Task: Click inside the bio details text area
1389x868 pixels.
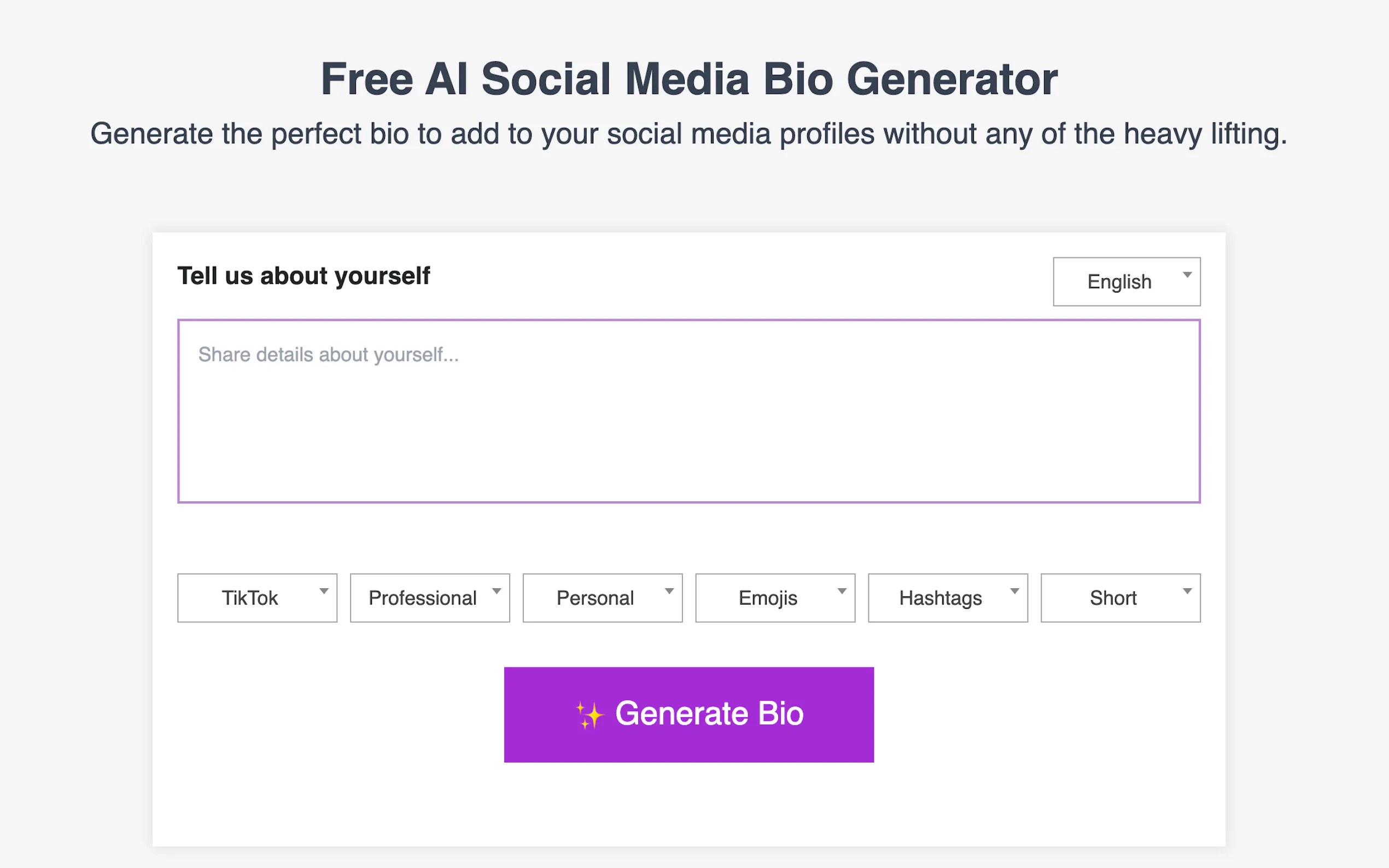Action: coord(688,410)
